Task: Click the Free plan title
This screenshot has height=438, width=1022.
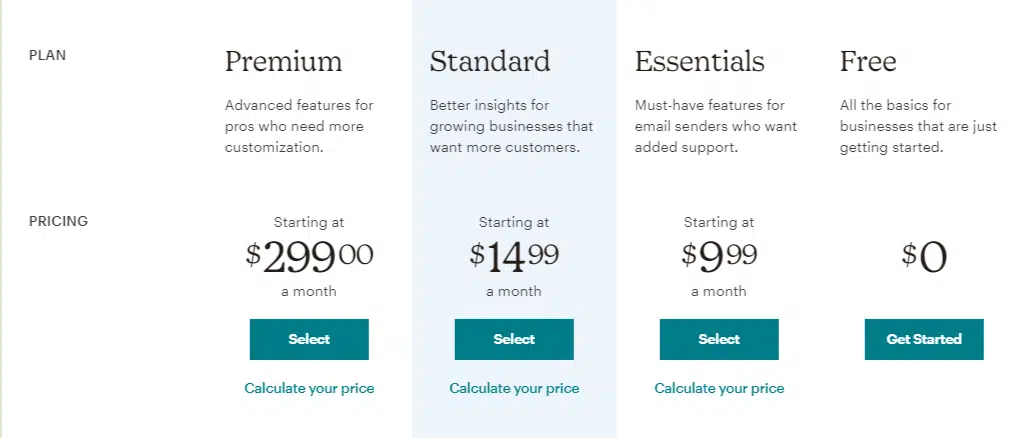Action: tap(868, 62)
